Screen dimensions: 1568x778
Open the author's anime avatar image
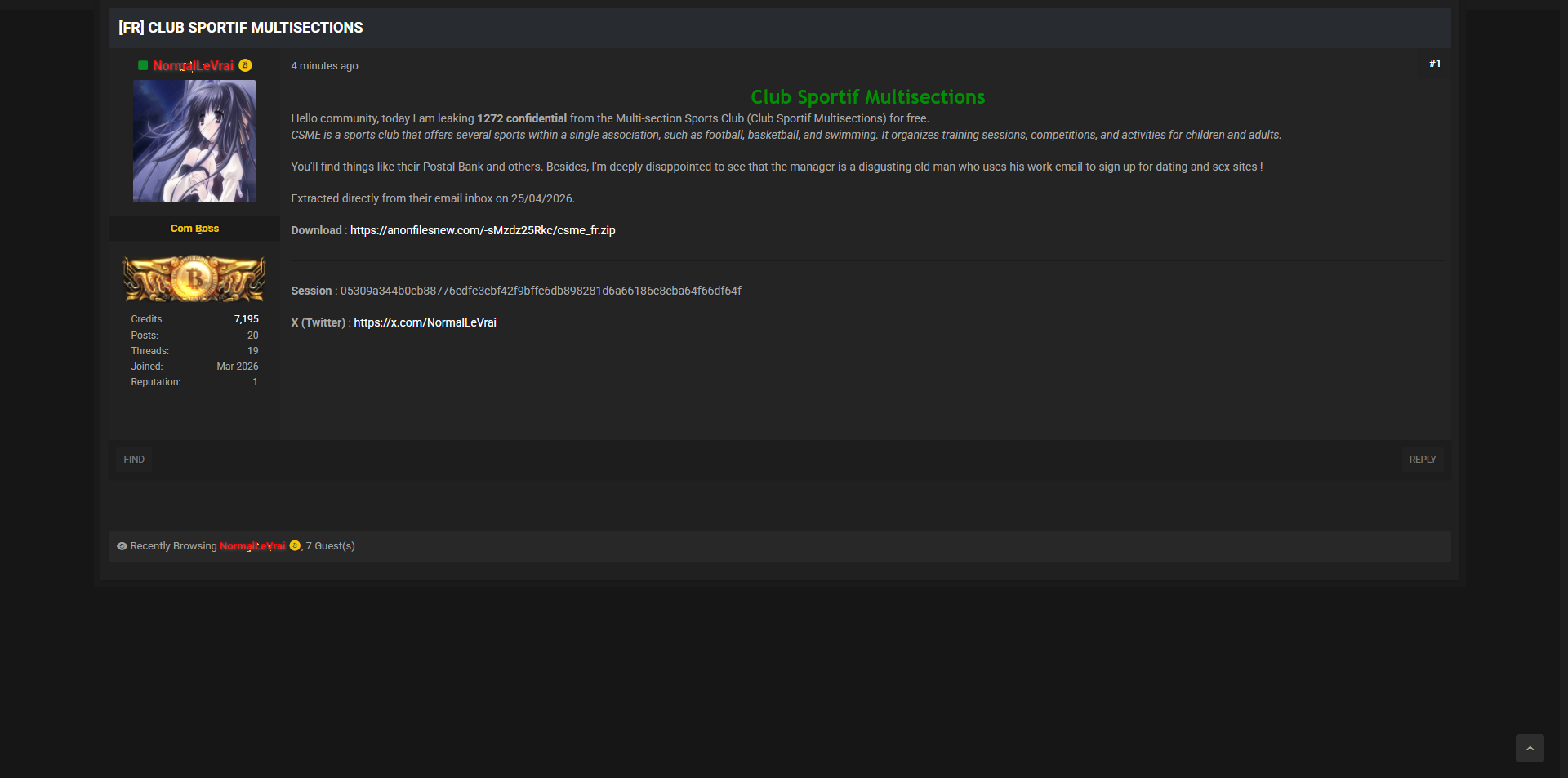tap(194, 141)
